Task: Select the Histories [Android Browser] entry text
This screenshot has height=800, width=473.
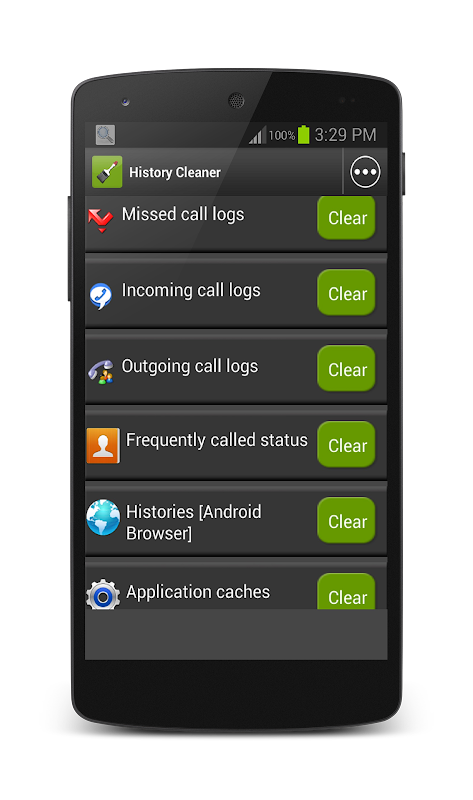Action: coord(193,522)
